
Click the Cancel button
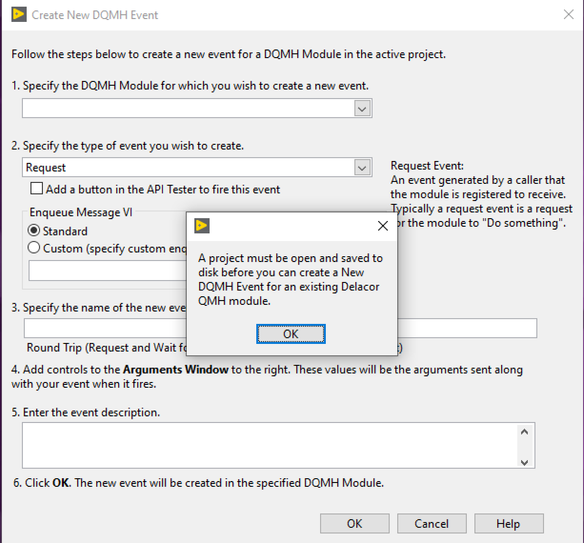coord(432,524)
